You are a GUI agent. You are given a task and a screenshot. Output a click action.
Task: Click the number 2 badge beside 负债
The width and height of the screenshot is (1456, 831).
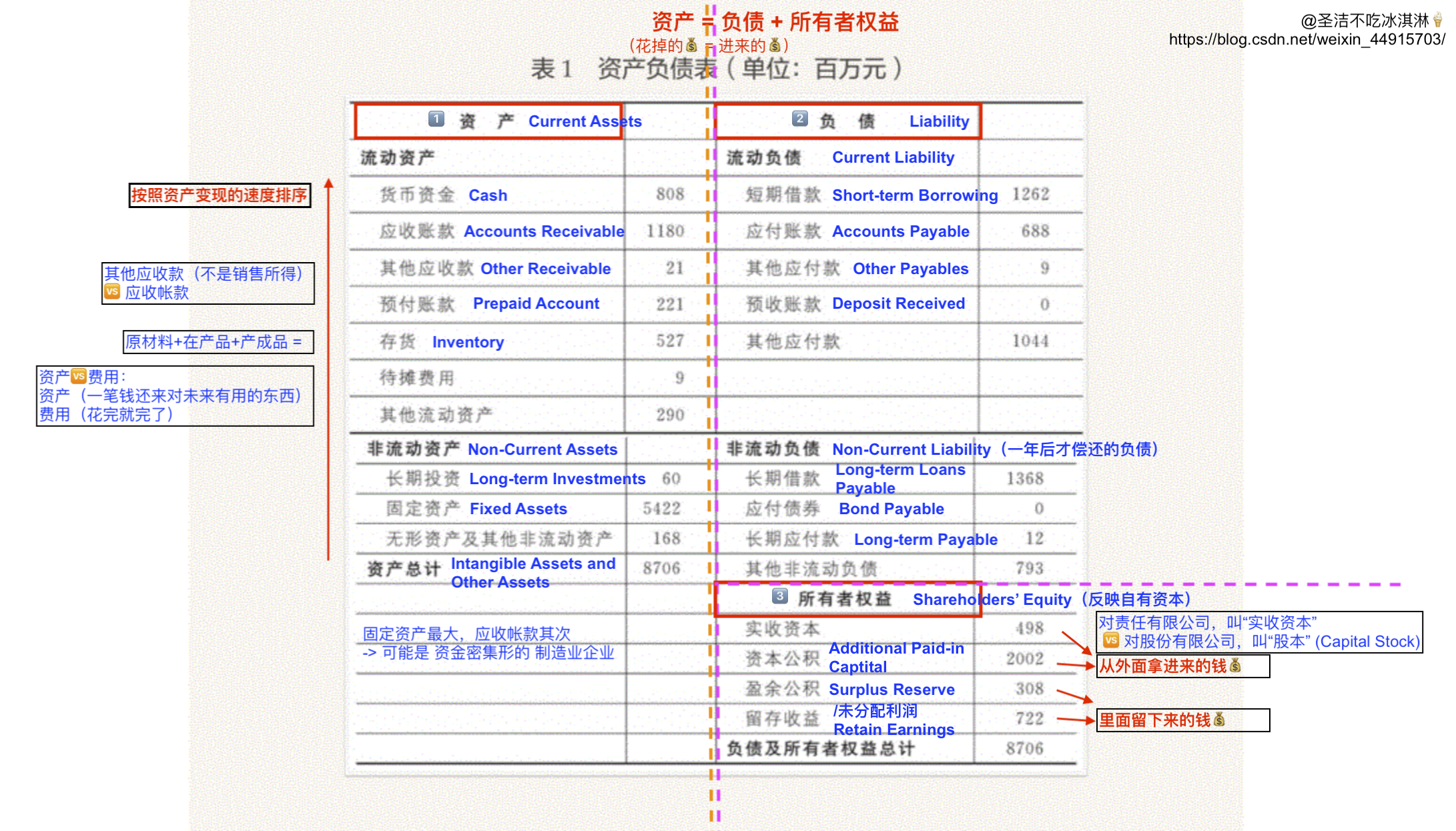click(799, 119)
